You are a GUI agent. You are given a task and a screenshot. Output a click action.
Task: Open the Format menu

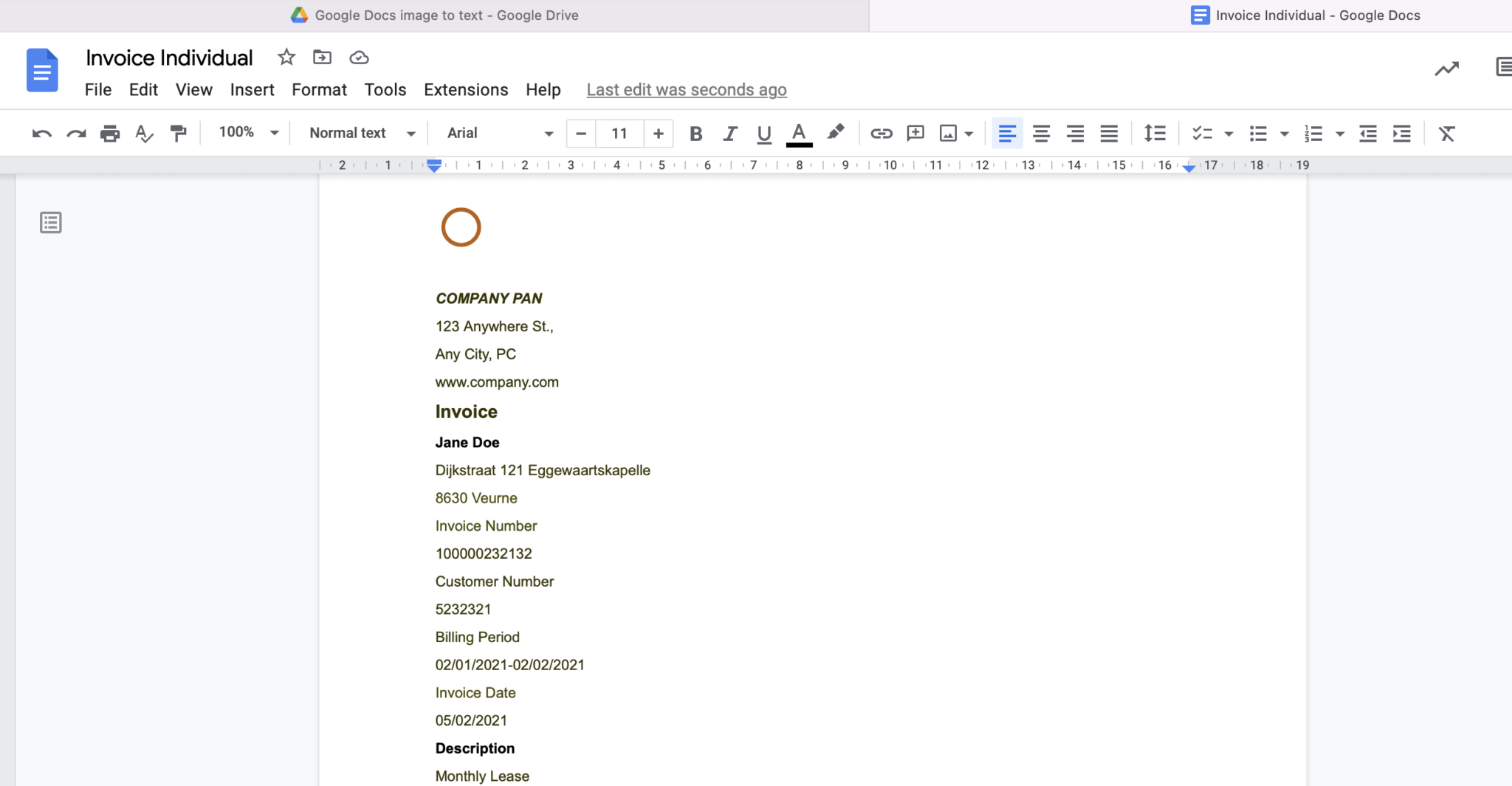pos(318,89)
